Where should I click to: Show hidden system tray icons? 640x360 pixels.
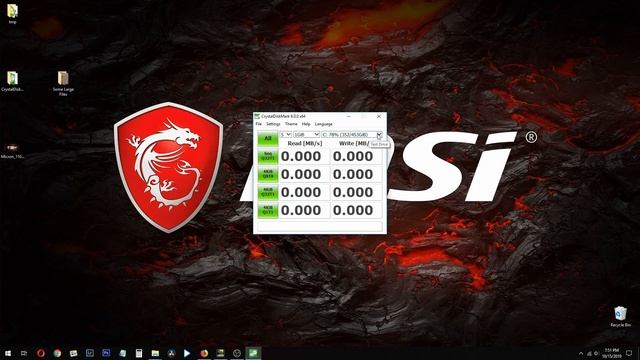tap(580, 353)
